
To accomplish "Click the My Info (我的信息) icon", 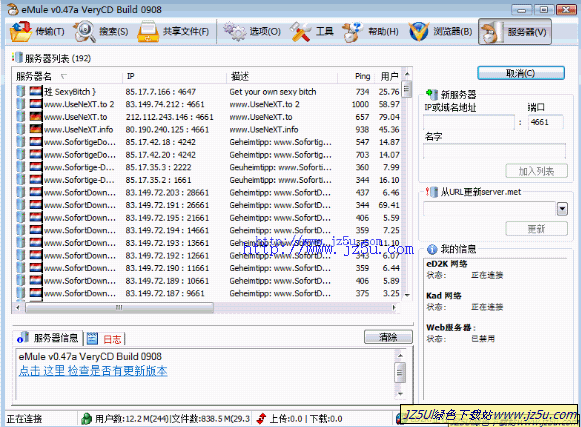I will coord(432,249).
